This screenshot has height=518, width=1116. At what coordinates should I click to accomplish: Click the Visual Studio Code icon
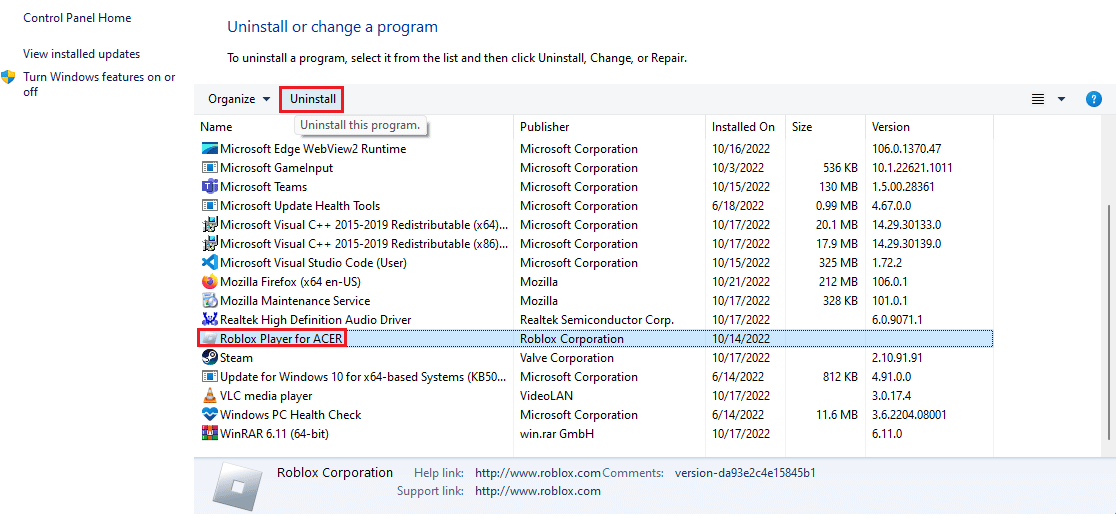[x=209, y=263]
